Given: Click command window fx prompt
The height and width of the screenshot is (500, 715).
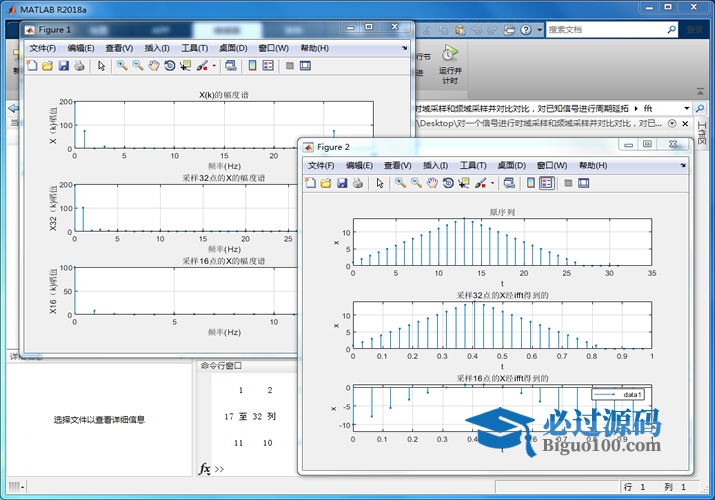Looking at the screenshot, I should pos(205,469).
